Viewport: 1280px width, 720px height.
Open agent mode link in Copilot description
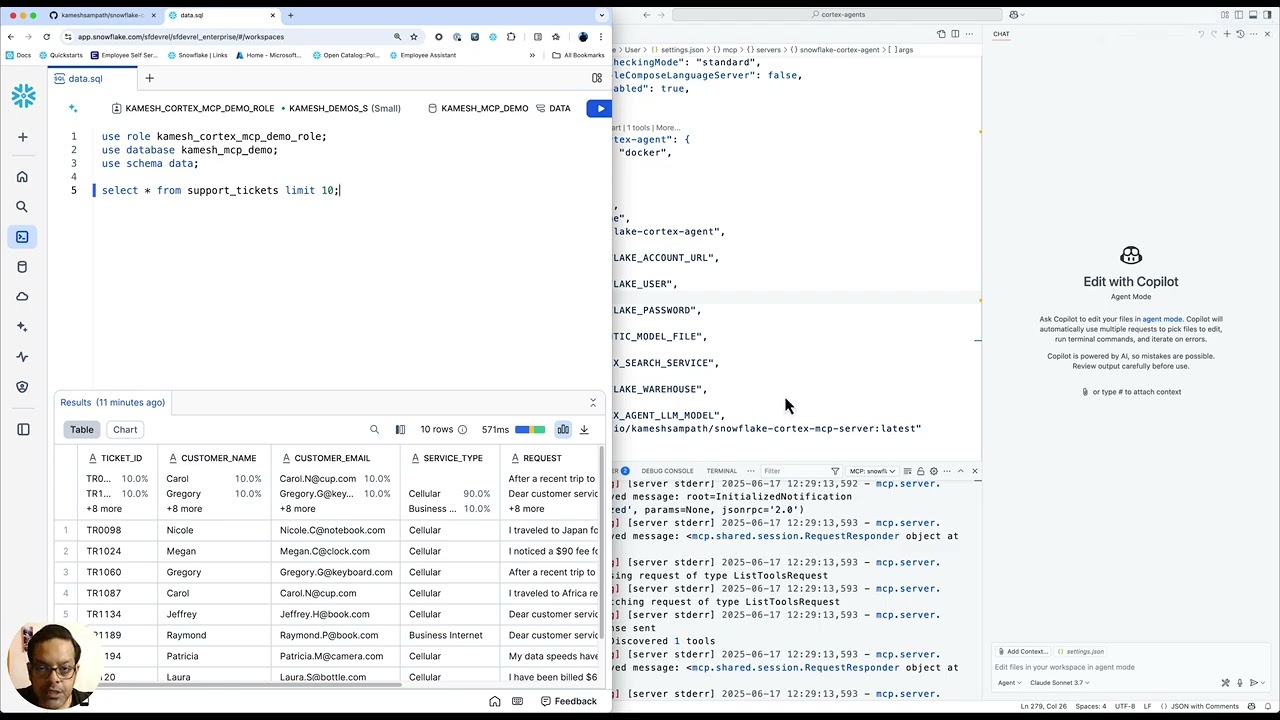click(x=1162, y=319)
